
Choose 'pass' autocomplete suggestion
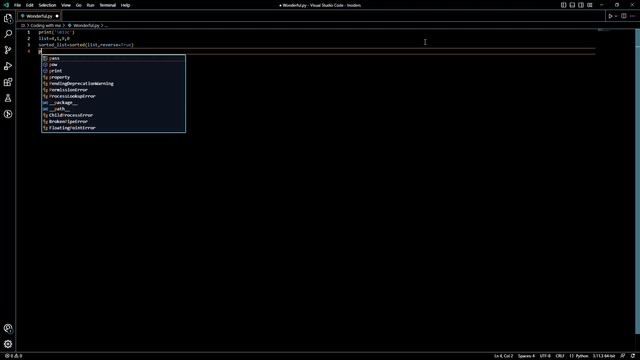pyautogui.click(x=113, y=58)
